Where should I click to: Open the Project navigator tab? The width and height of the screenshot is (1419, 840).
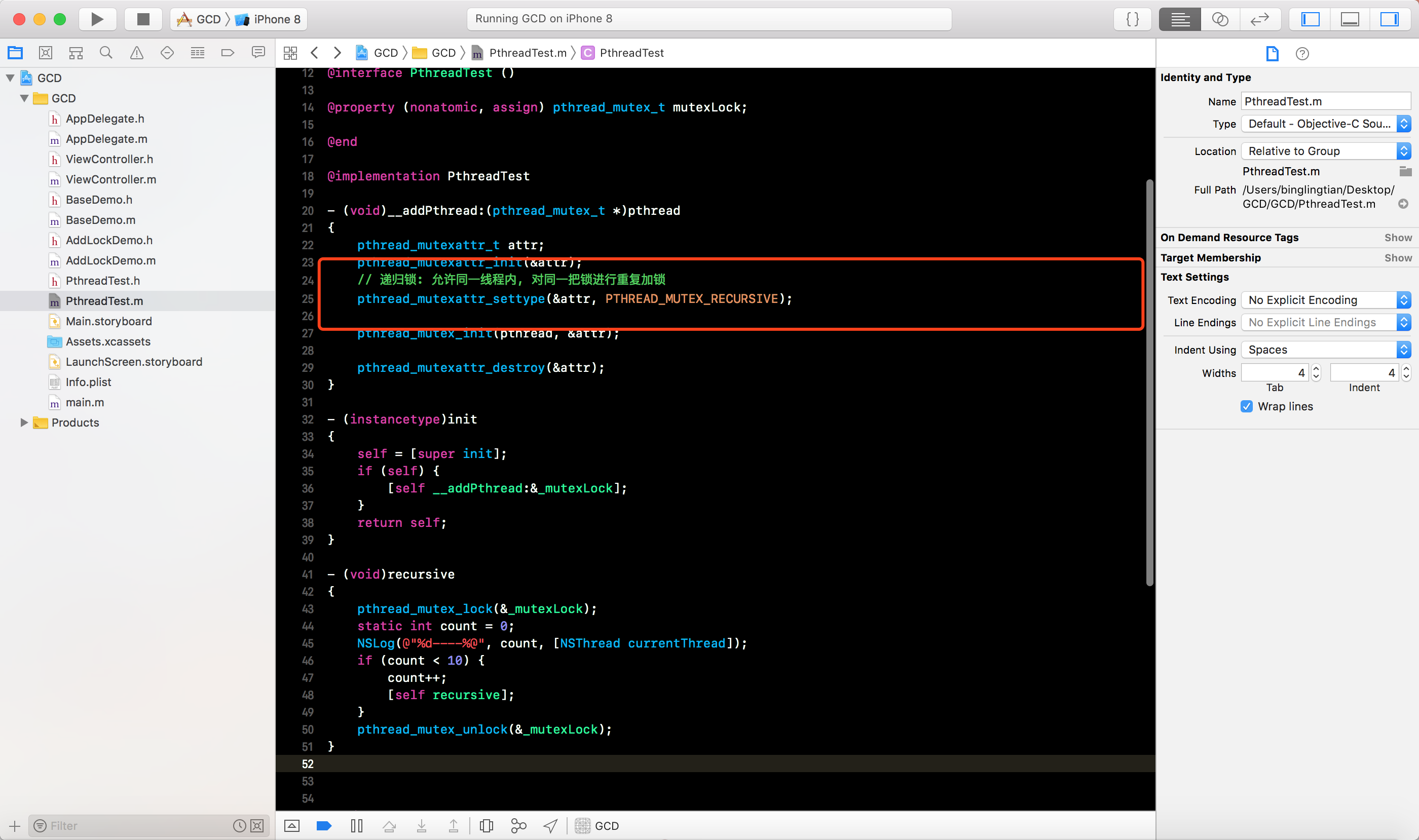click(15, 53)
